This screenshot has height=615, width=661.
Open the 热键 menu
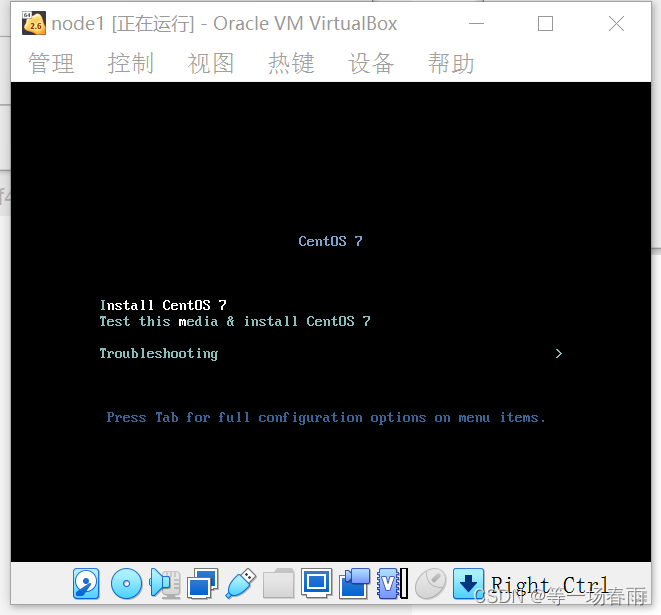point(291,63)
